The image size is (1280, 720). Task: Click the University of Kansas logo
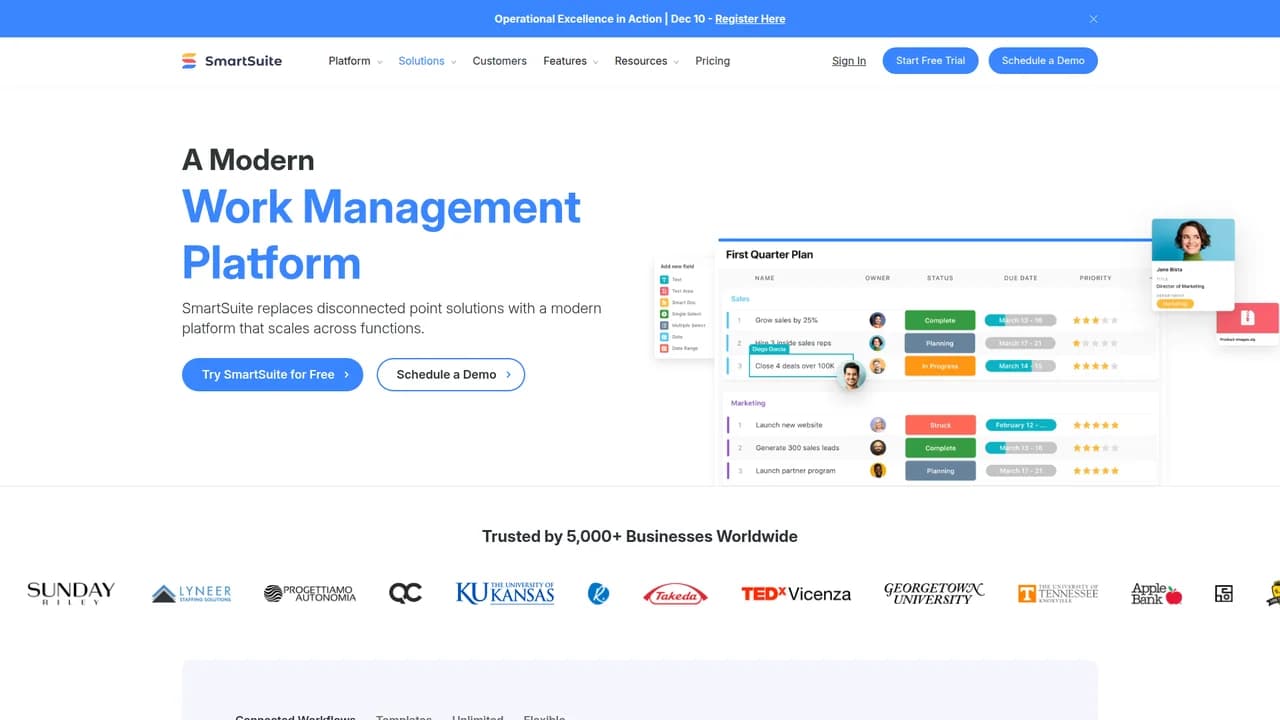tap(505, 593)
